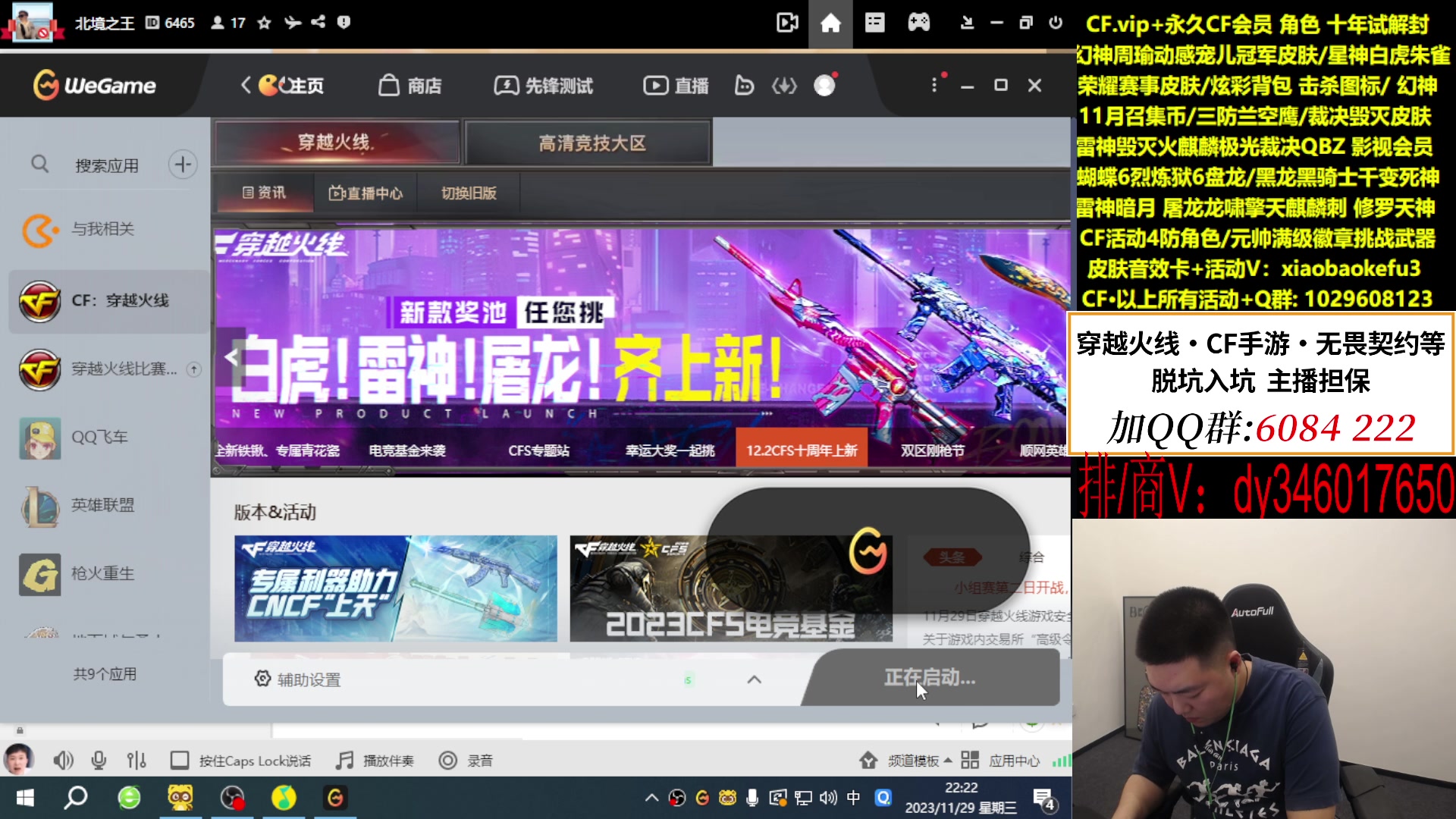
Task: Click the home icon in the top bar
Action: [830, 24]
